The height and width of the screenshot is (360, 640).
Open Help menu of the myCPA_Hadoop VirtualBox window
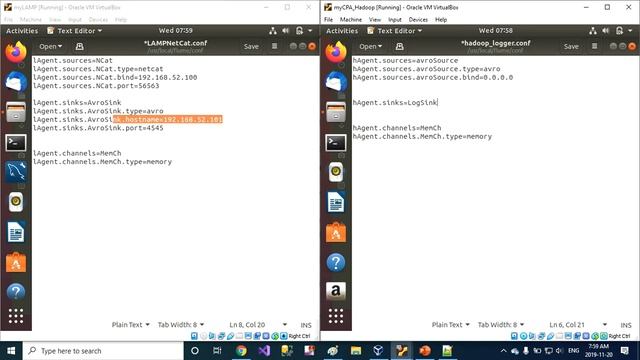click(x=441, y=20)
